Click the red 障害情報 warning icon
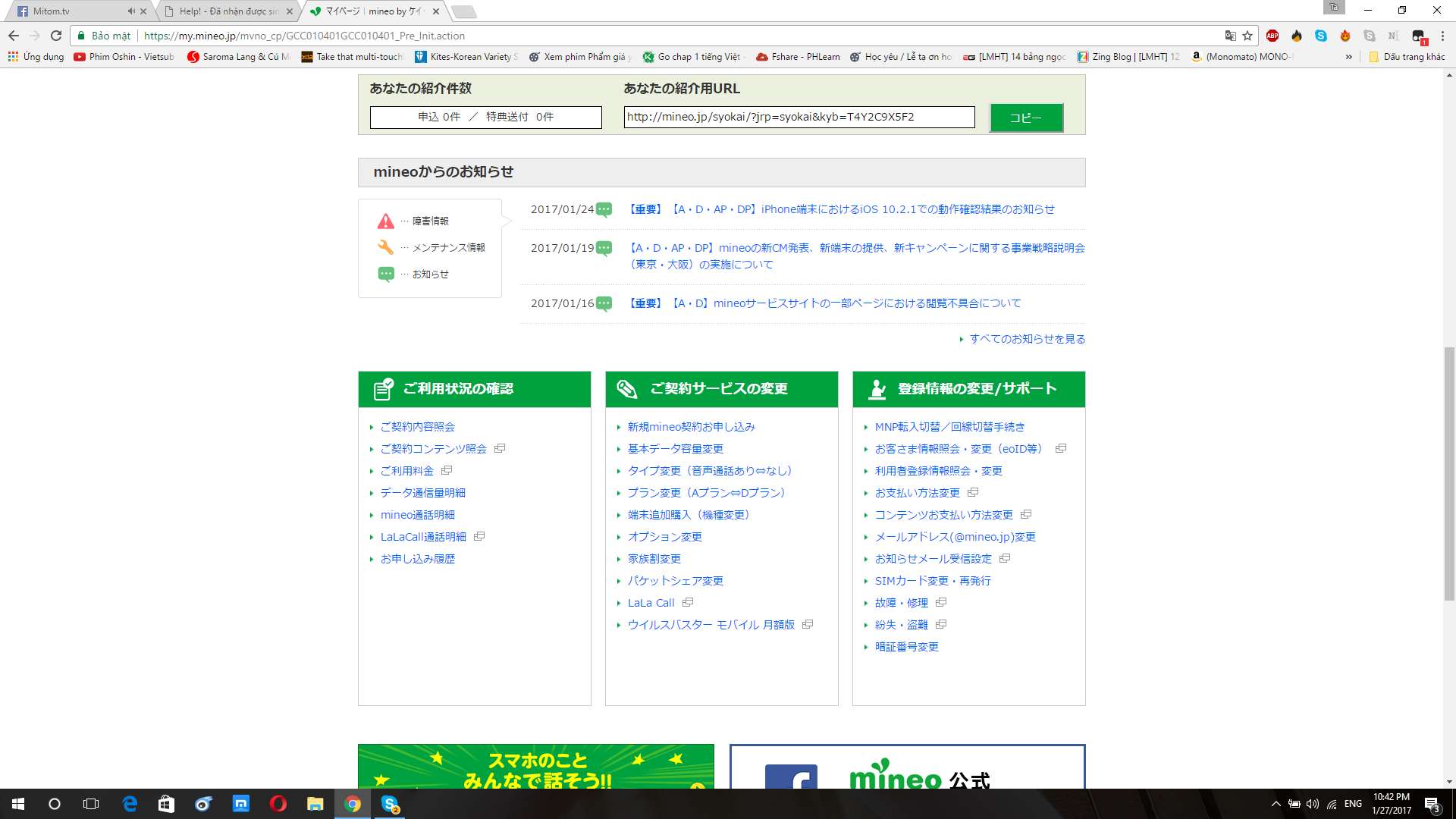The height and width of the screenshot is (819, 1456). pyautogui.click(x=386, y=221)
